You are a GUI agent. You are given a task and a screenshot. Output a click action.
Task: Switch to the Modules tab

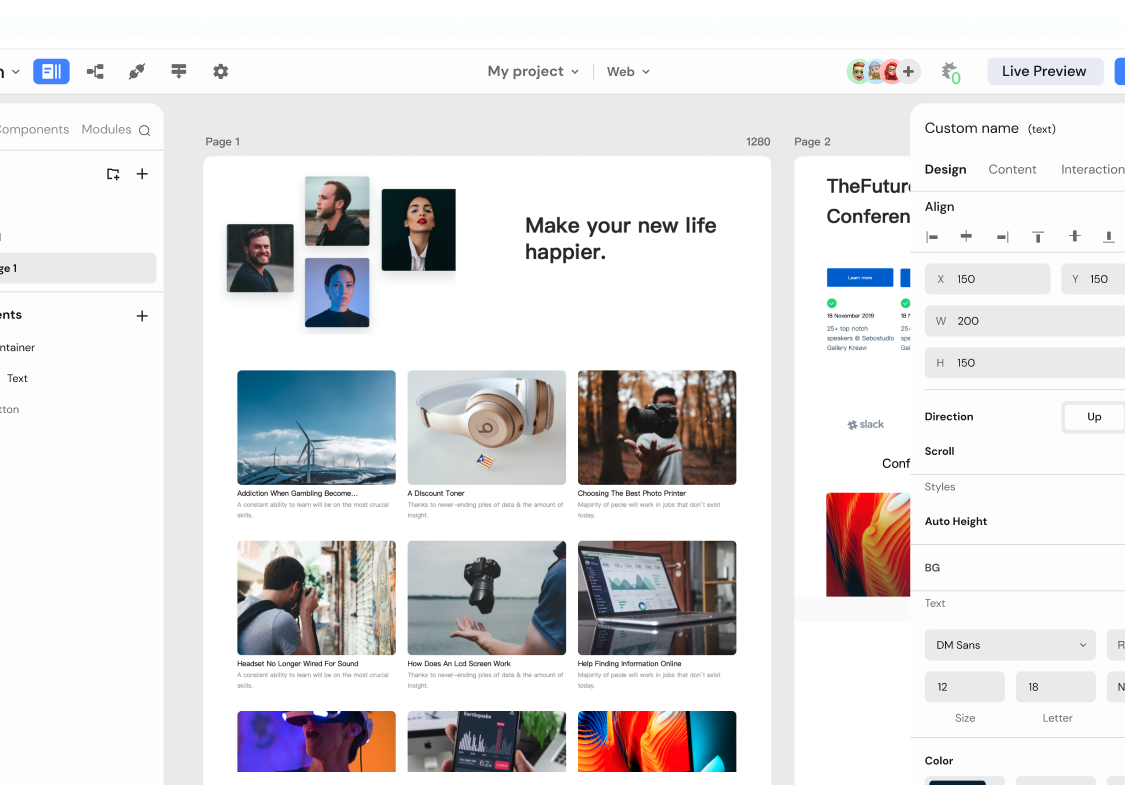106,129
